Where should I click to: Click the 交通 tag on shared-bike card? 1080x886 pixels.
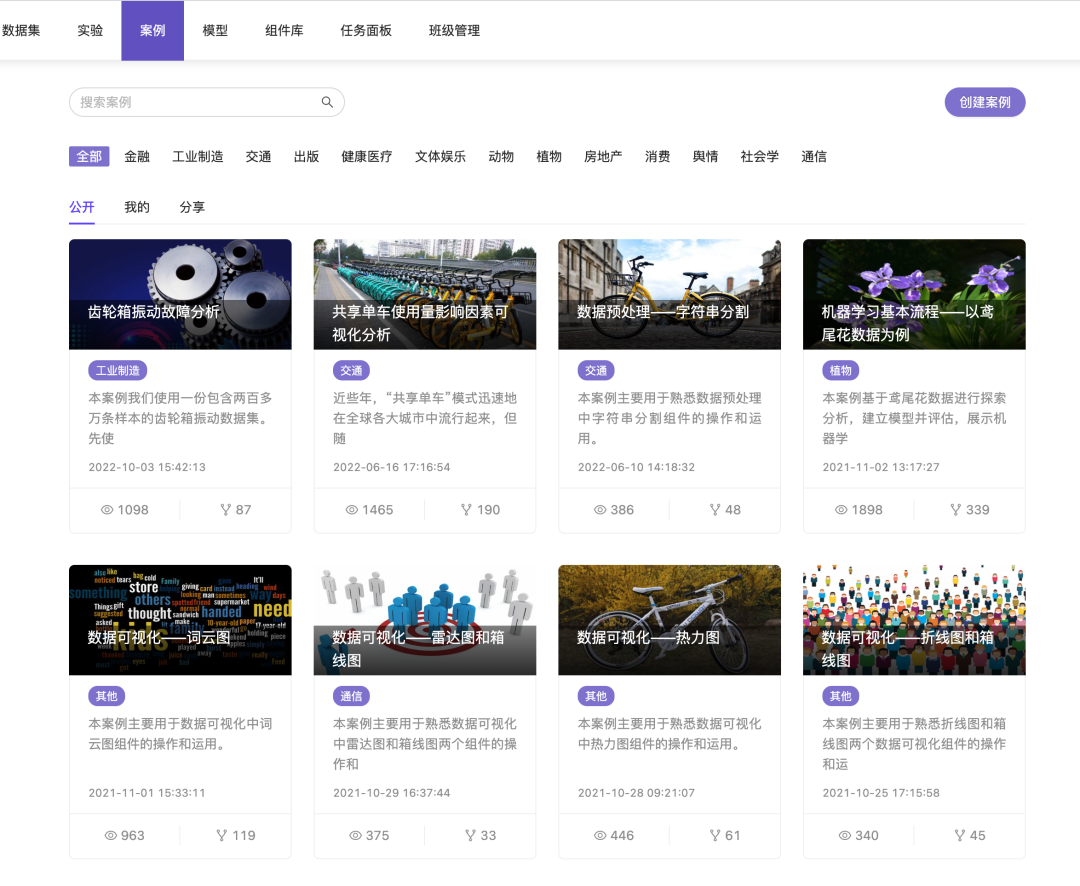click(351, 370)
